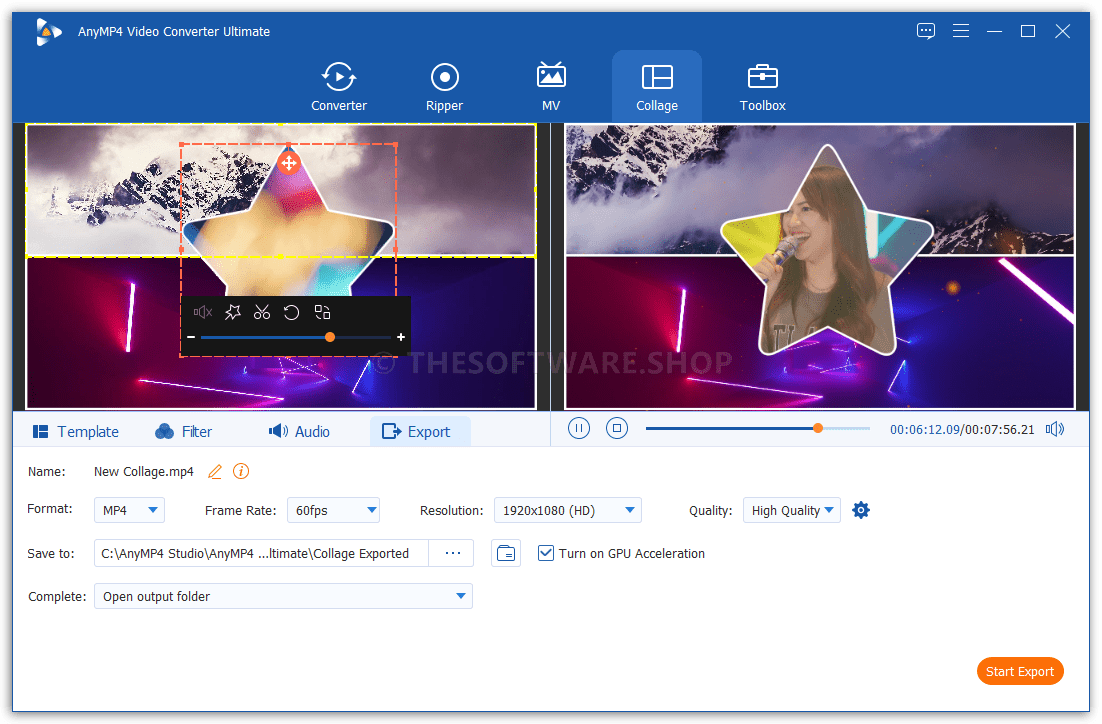Open the Resolution 1920x1080 dropdown
This screenshot has height=724, width=1102.
567,510
